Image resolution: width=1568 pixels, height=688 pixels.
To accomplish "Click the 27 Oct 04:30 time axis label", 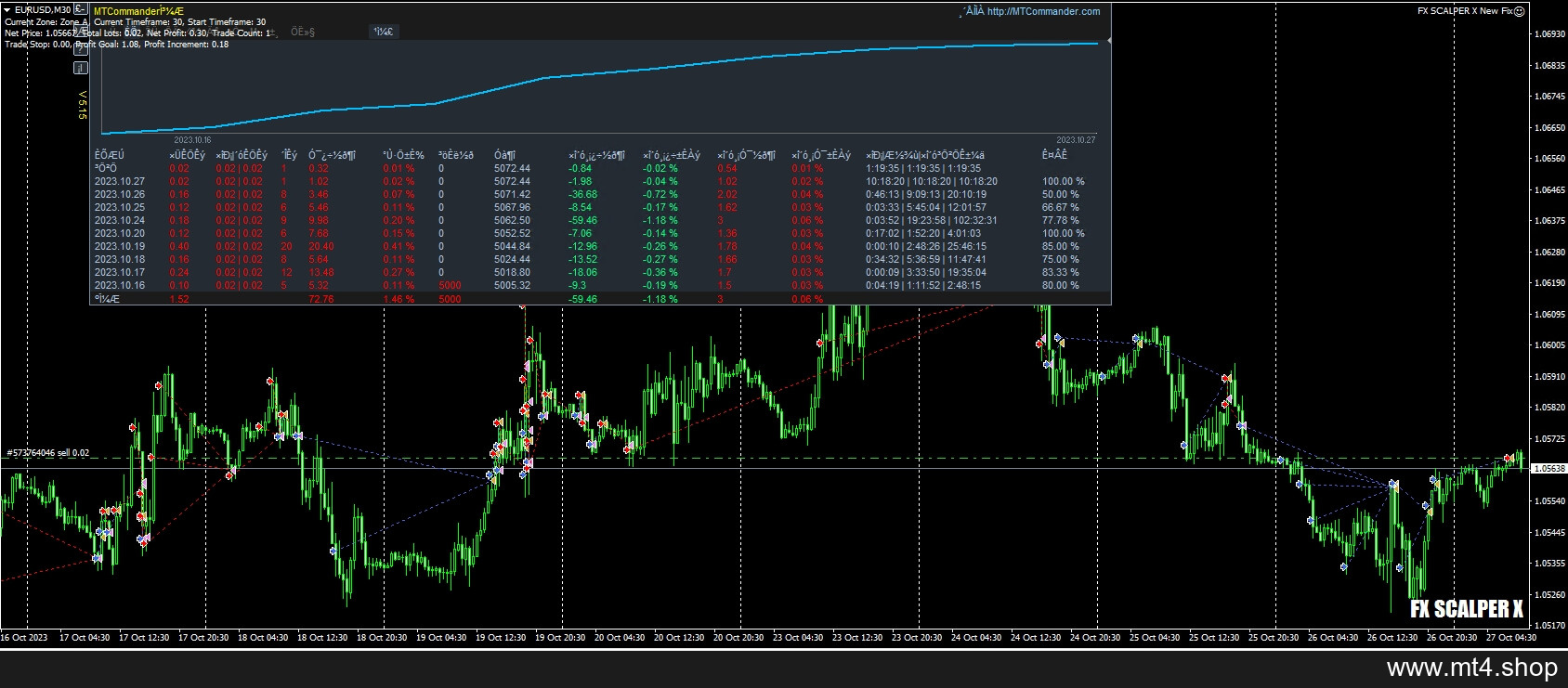I will (1510, 637).
